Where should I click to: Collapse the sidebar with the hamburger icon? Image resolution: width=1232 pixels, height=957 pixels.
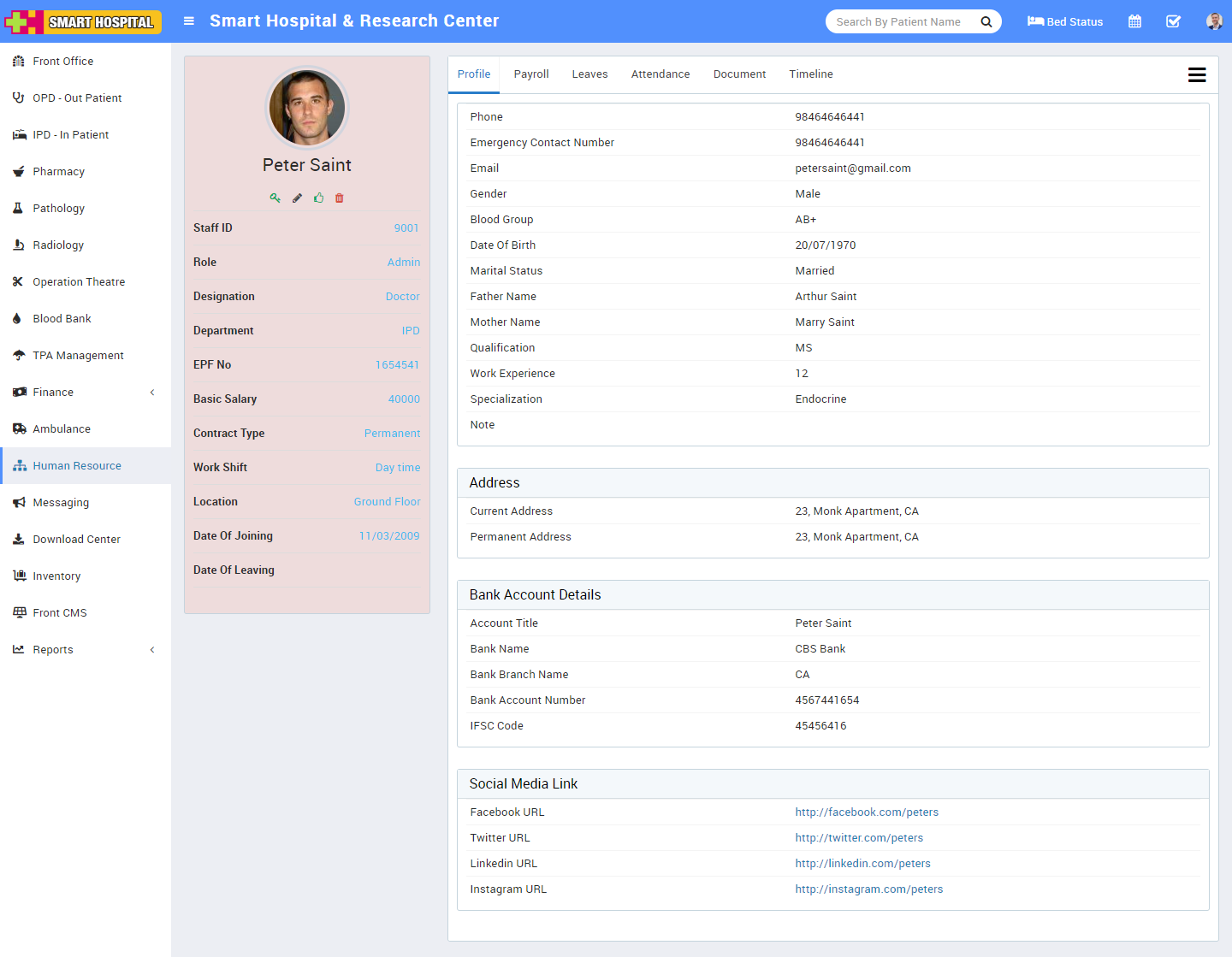point(188,21)
